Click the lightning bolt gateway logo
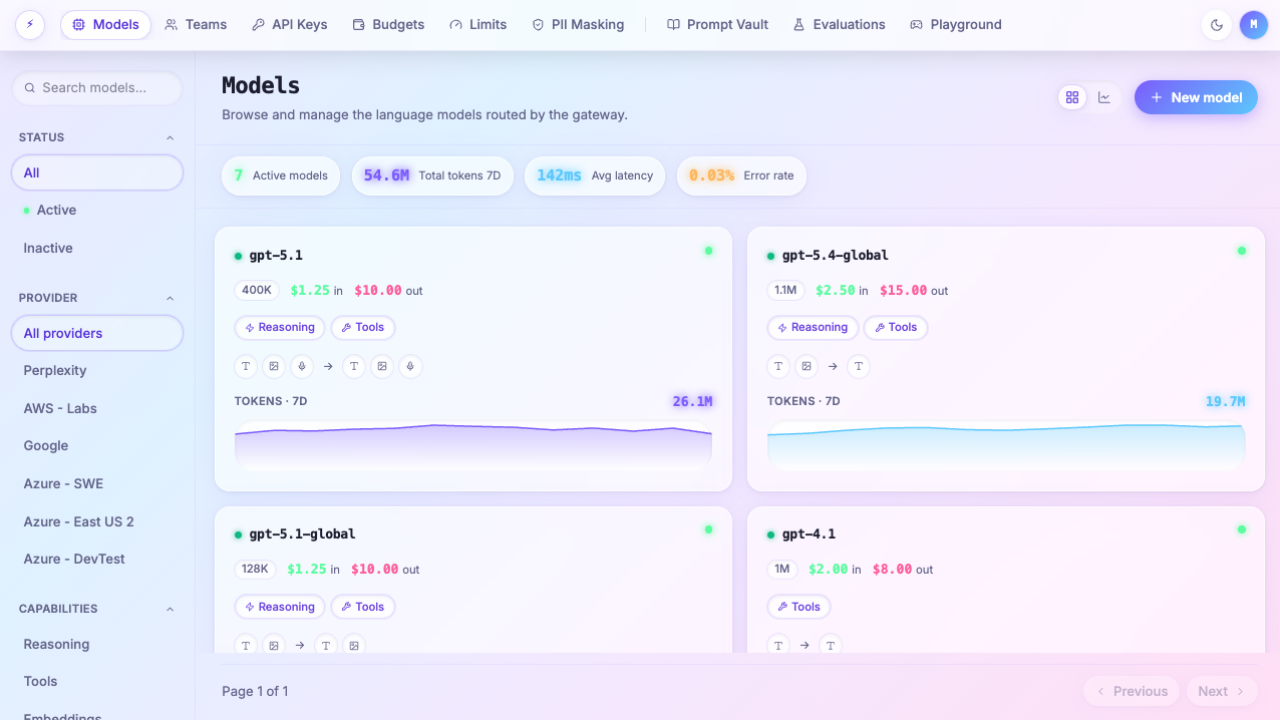This screenshot has height=720, width=1280. [30, 25]
